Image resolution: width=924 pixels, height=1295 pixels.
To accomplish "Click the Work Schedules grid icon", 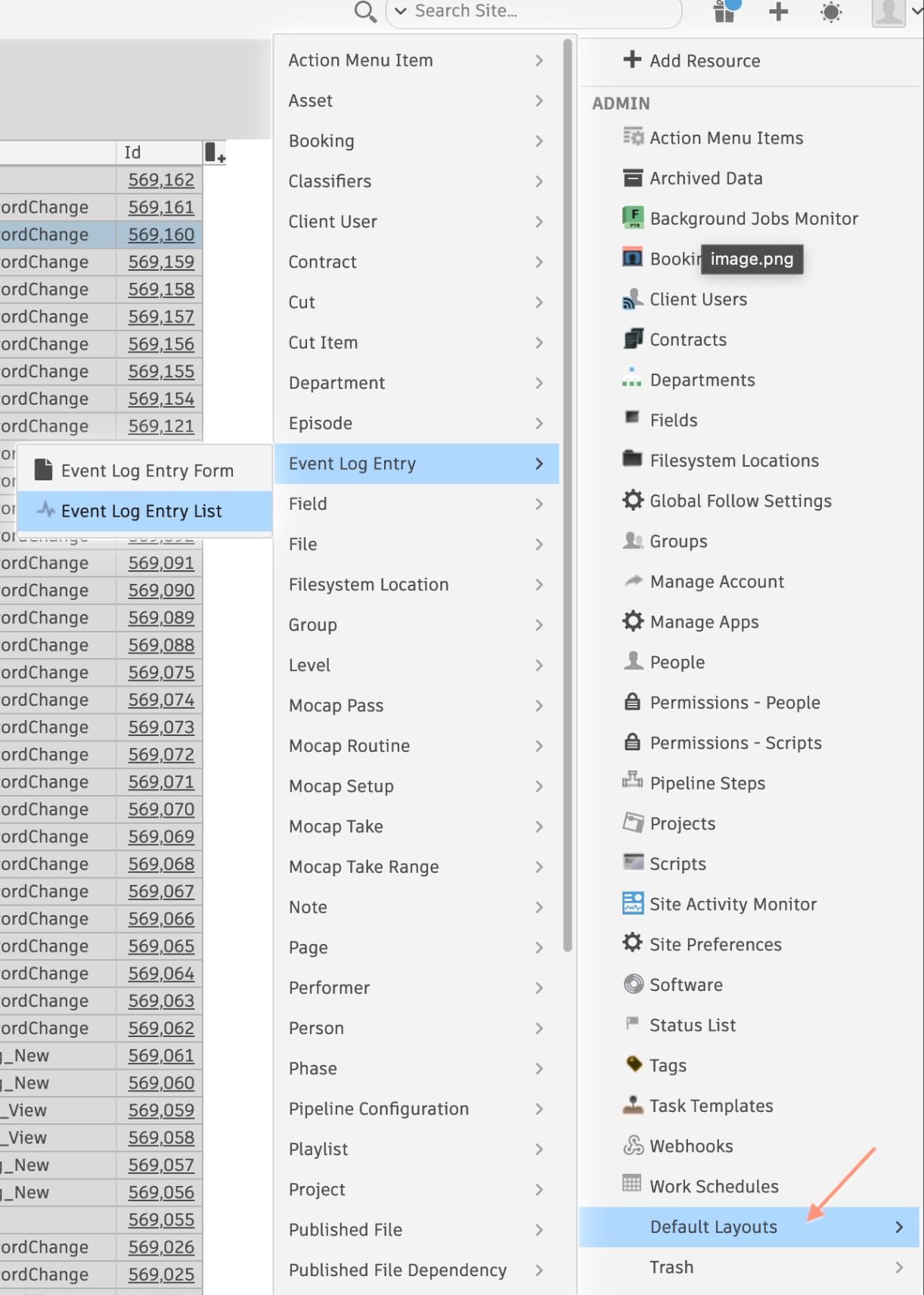I will tap(631, 1183).
